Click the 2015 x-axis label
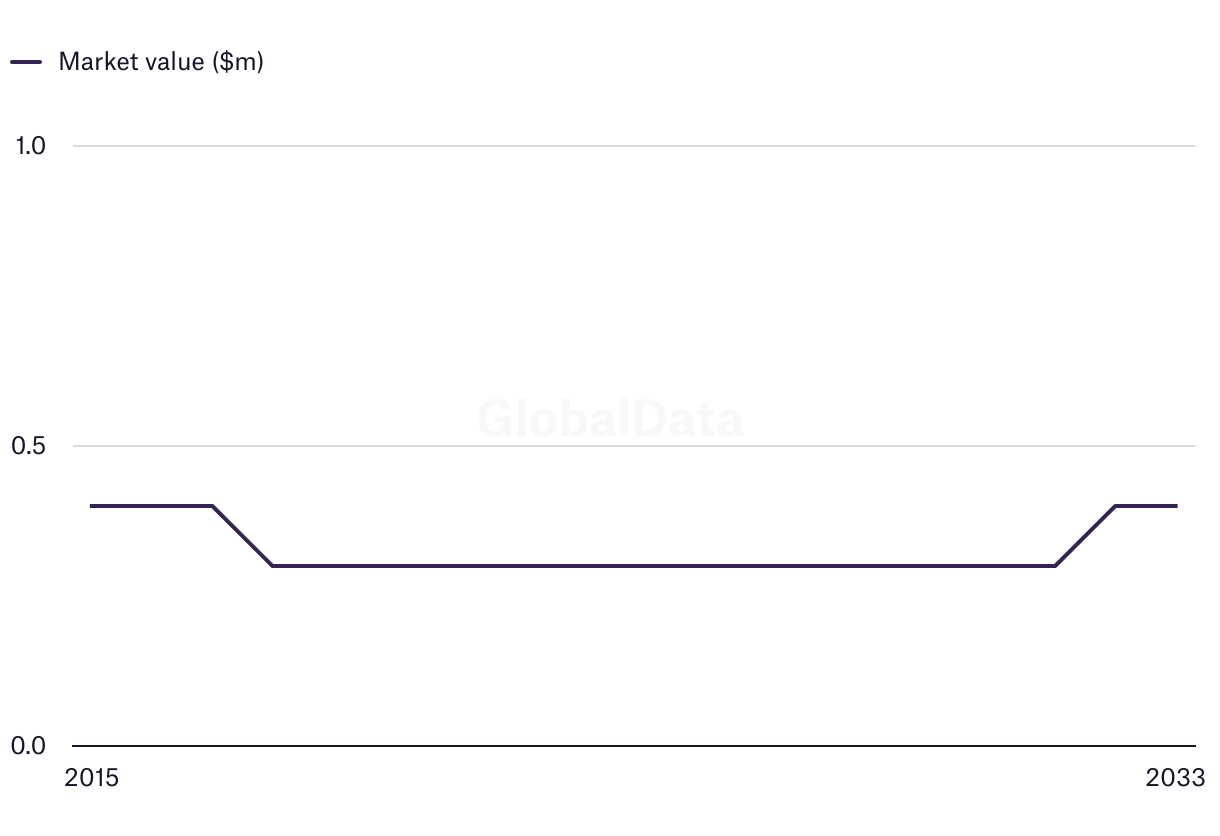This screenshot has height=836, width=1220. coord(91,778)
